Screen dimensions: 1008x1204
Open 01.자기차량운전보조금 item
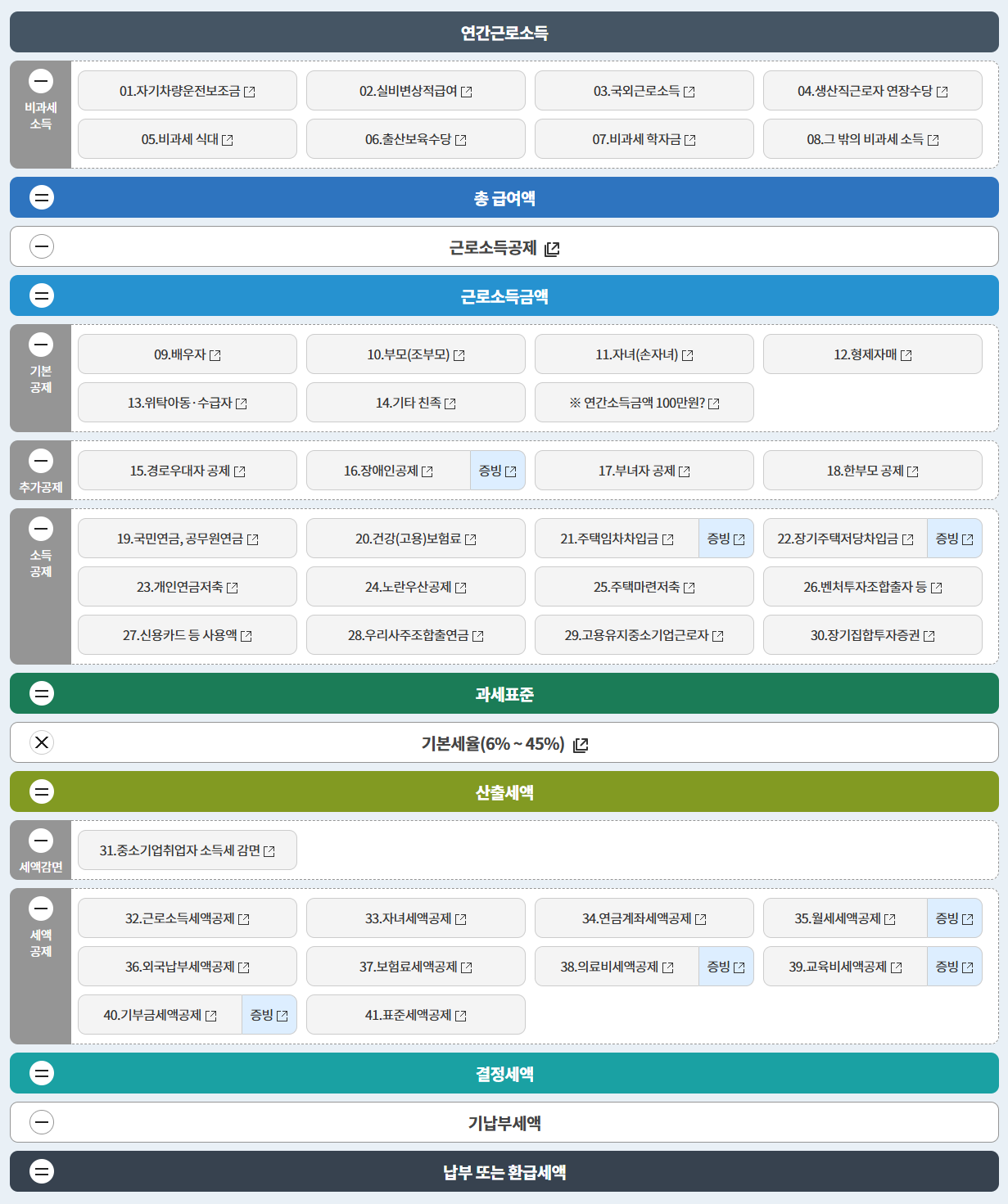point(188,91)
